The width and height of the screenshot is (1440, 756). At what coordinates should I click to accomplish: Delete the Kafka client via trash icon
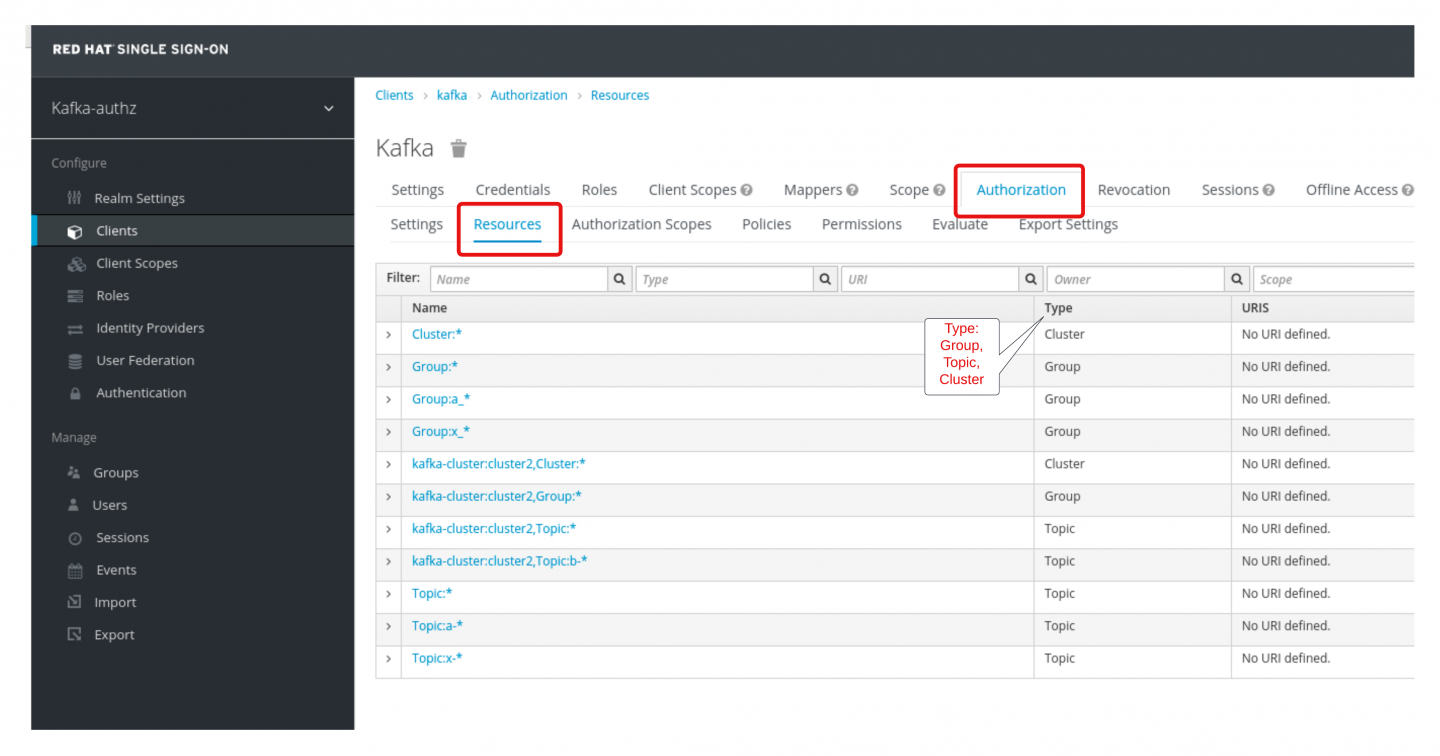[x=459, y=149]
